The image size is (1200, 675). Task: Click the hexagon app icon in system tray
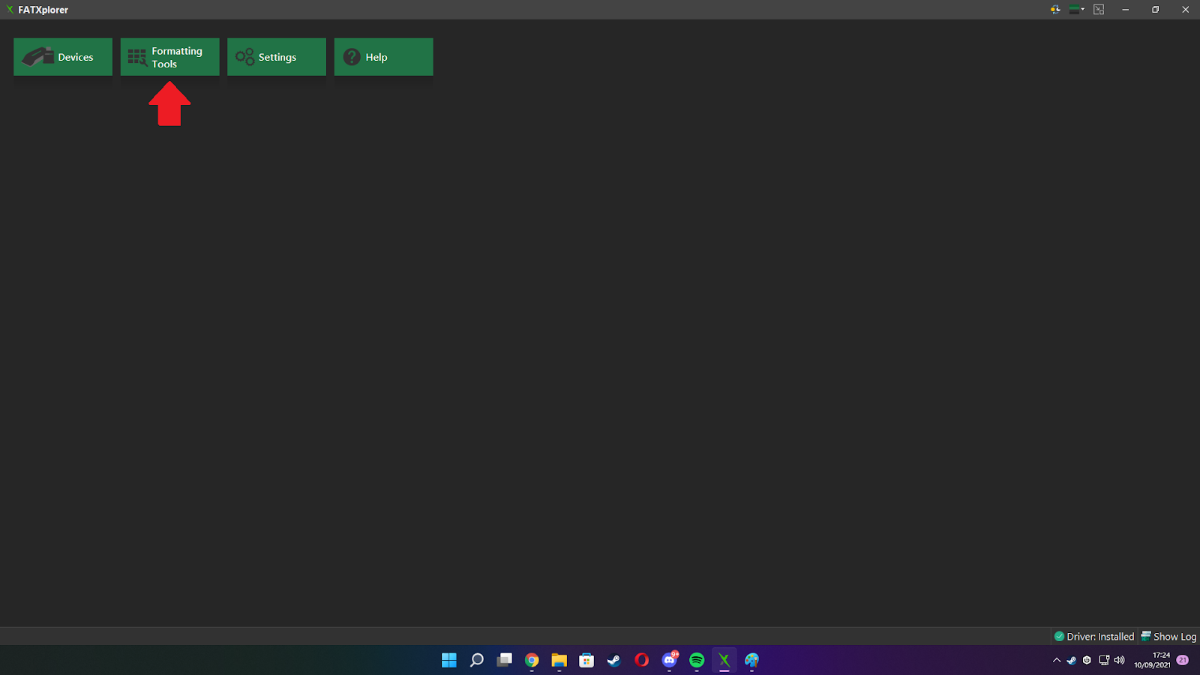pyautogui.click(x=1087, y=660)
